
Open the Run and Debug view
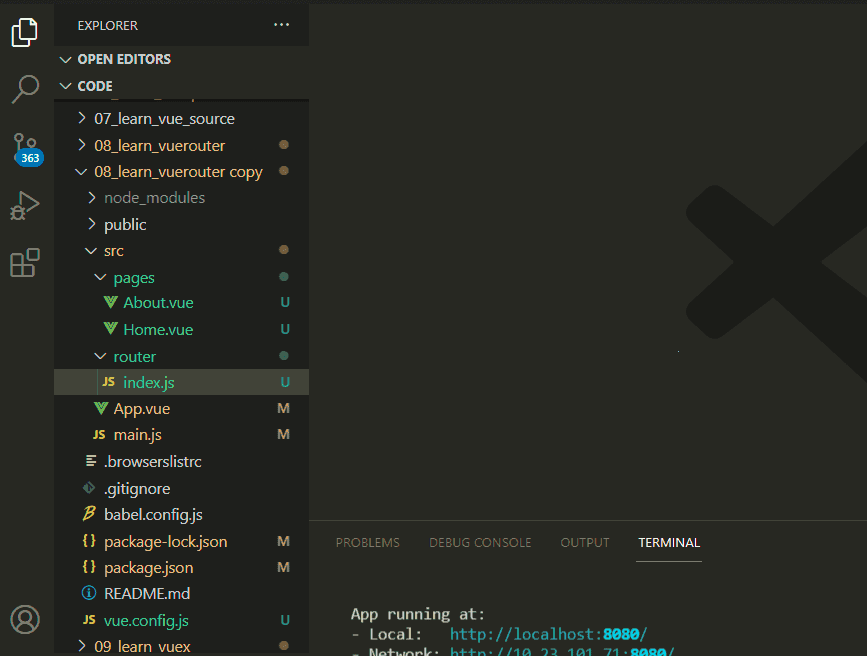25,206
